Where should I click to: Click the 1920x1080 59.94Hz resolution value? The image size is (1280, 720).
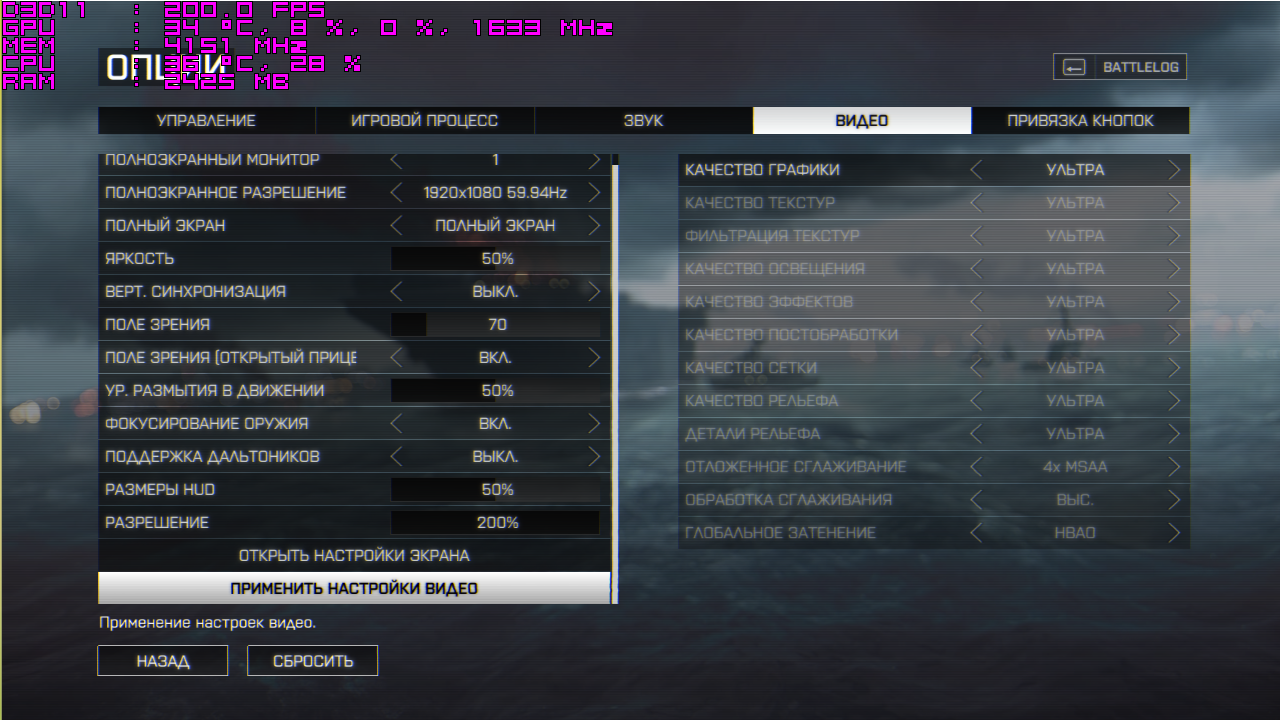coord(495,193)
